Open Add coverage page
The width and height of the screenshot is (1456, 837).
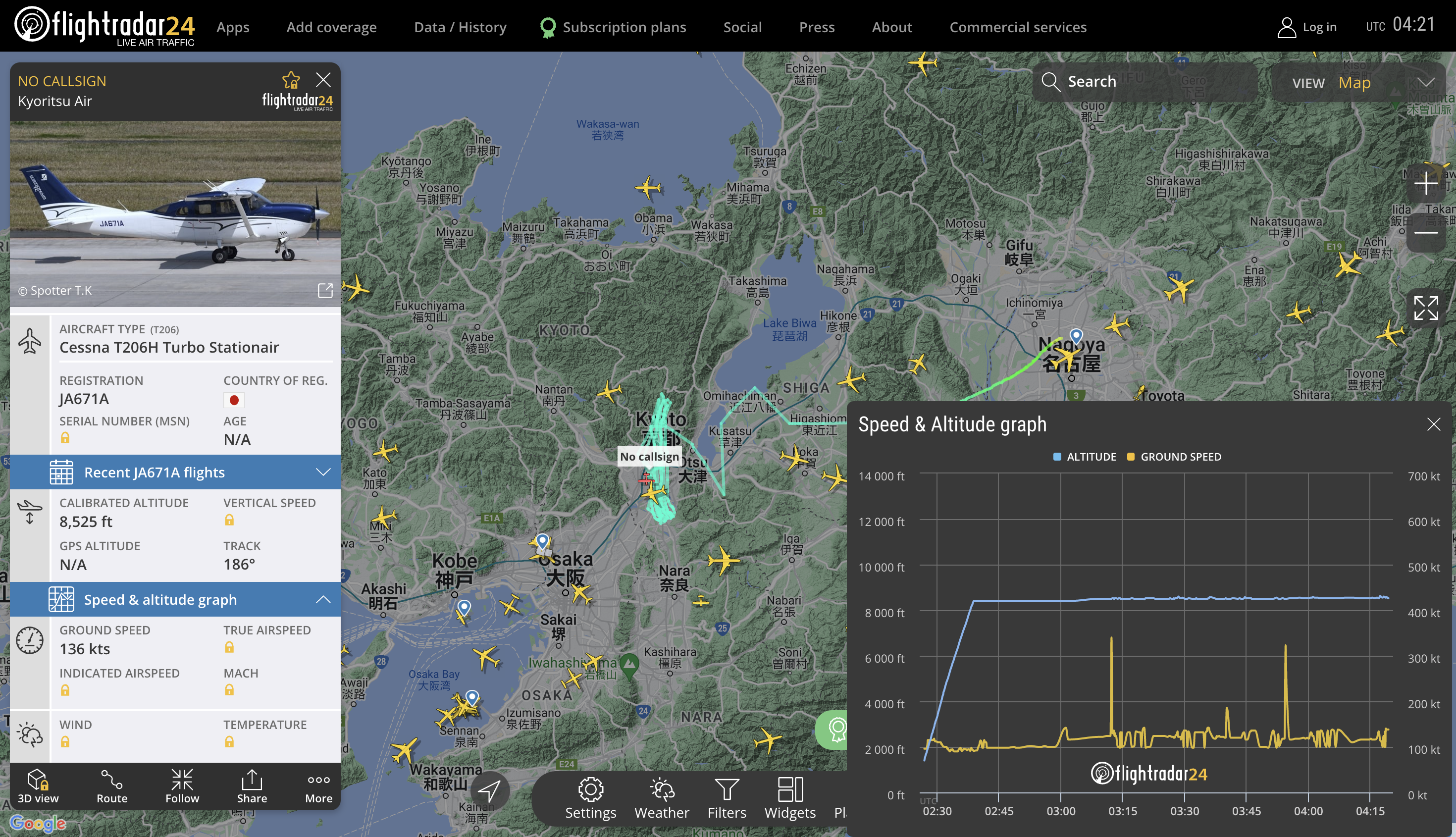point(332,27)
